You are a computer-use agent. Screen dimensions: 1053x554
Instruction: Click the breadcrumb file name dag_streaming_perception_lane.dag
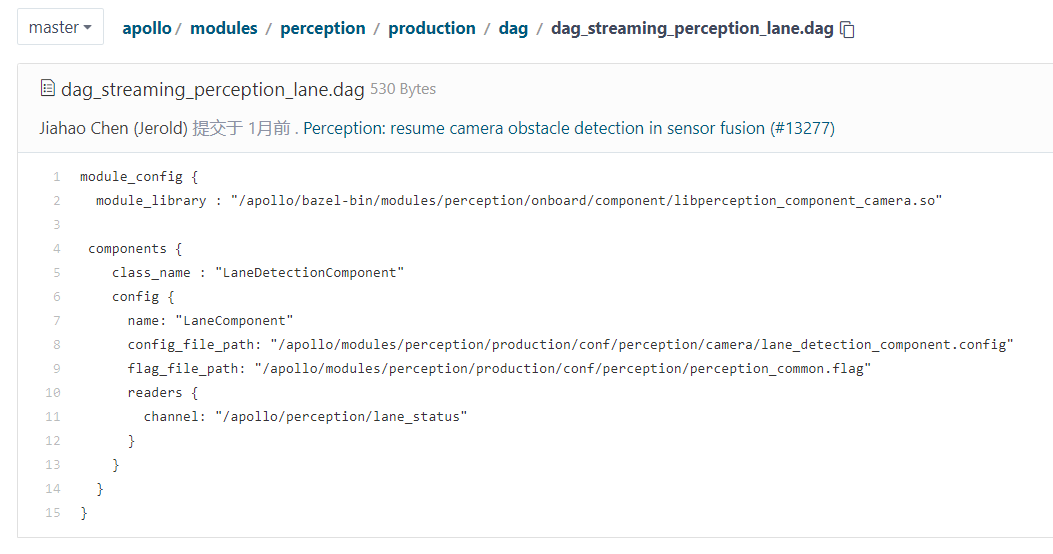click(x=692, y=28)
